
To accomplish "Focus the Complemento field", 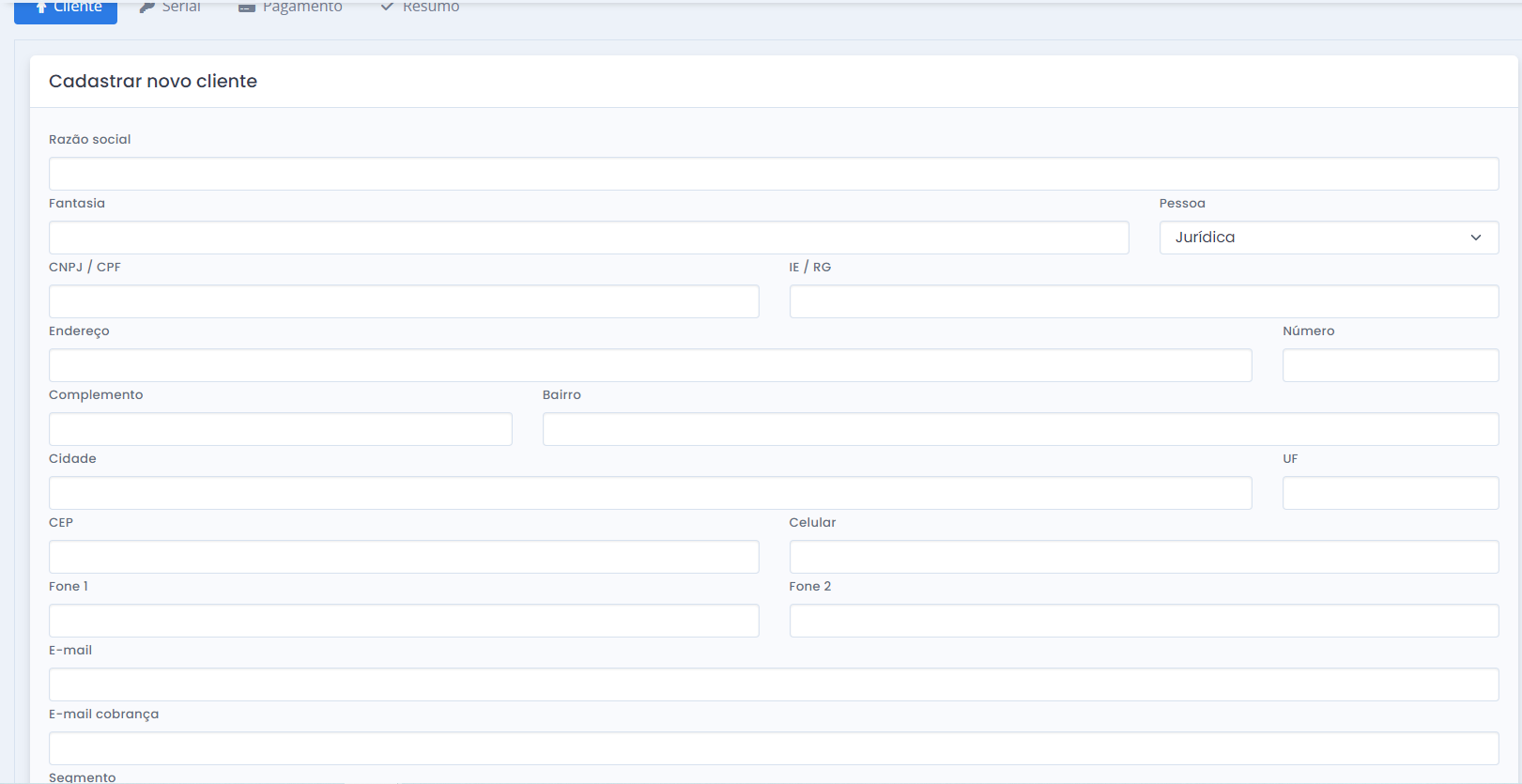I will click(280, 429).
